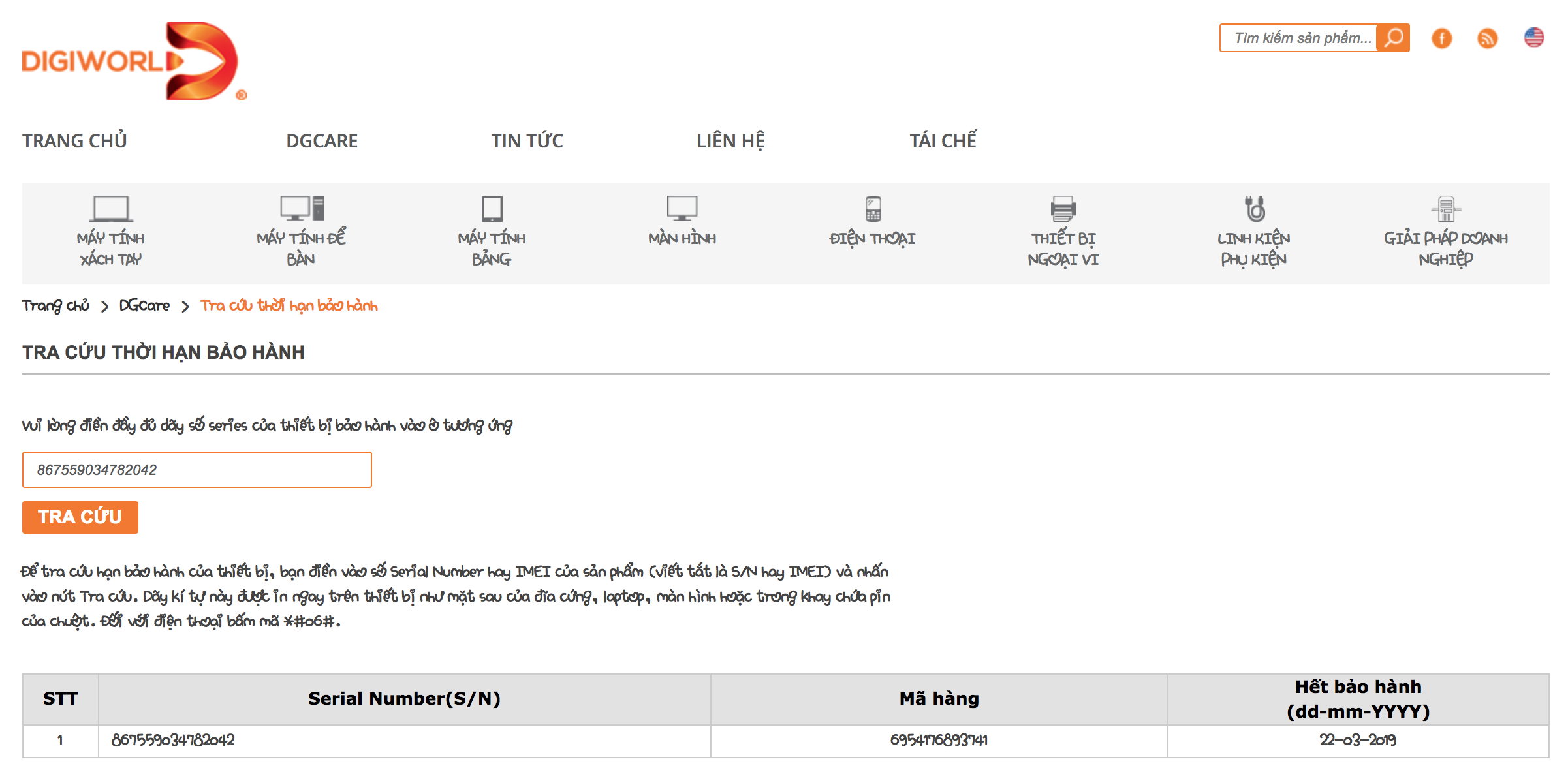
Task: Select the expiry date 22-03-2019 cell
Action: 1358,740
